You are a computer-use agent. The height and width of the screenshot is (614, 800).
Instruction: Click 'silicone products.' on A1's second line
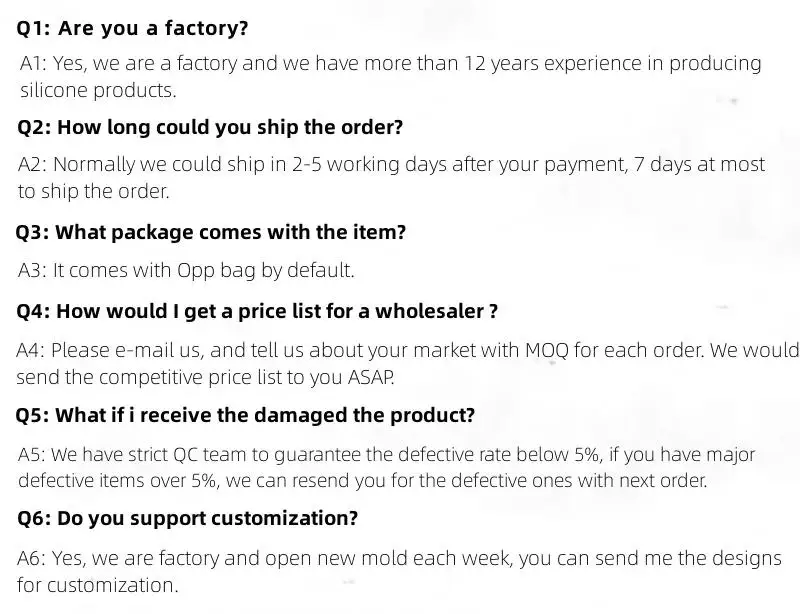98,91
